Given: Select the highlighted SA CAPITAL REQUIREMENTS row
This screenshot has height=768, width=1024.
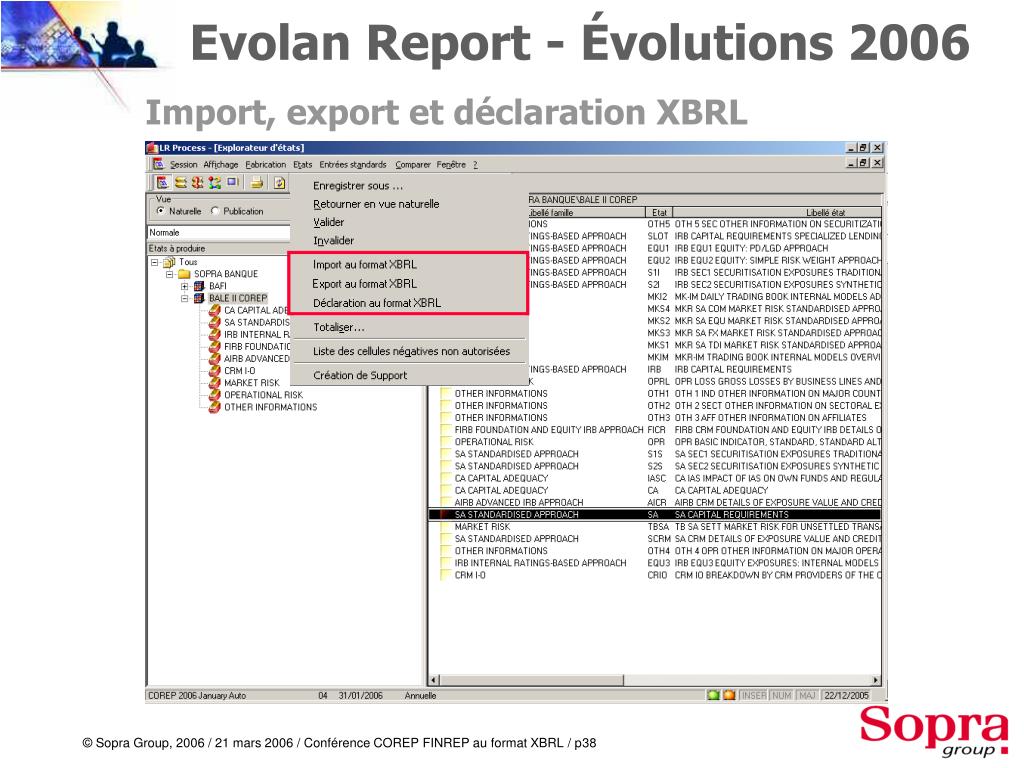Looking at the screenshot, I should [655, 515].
